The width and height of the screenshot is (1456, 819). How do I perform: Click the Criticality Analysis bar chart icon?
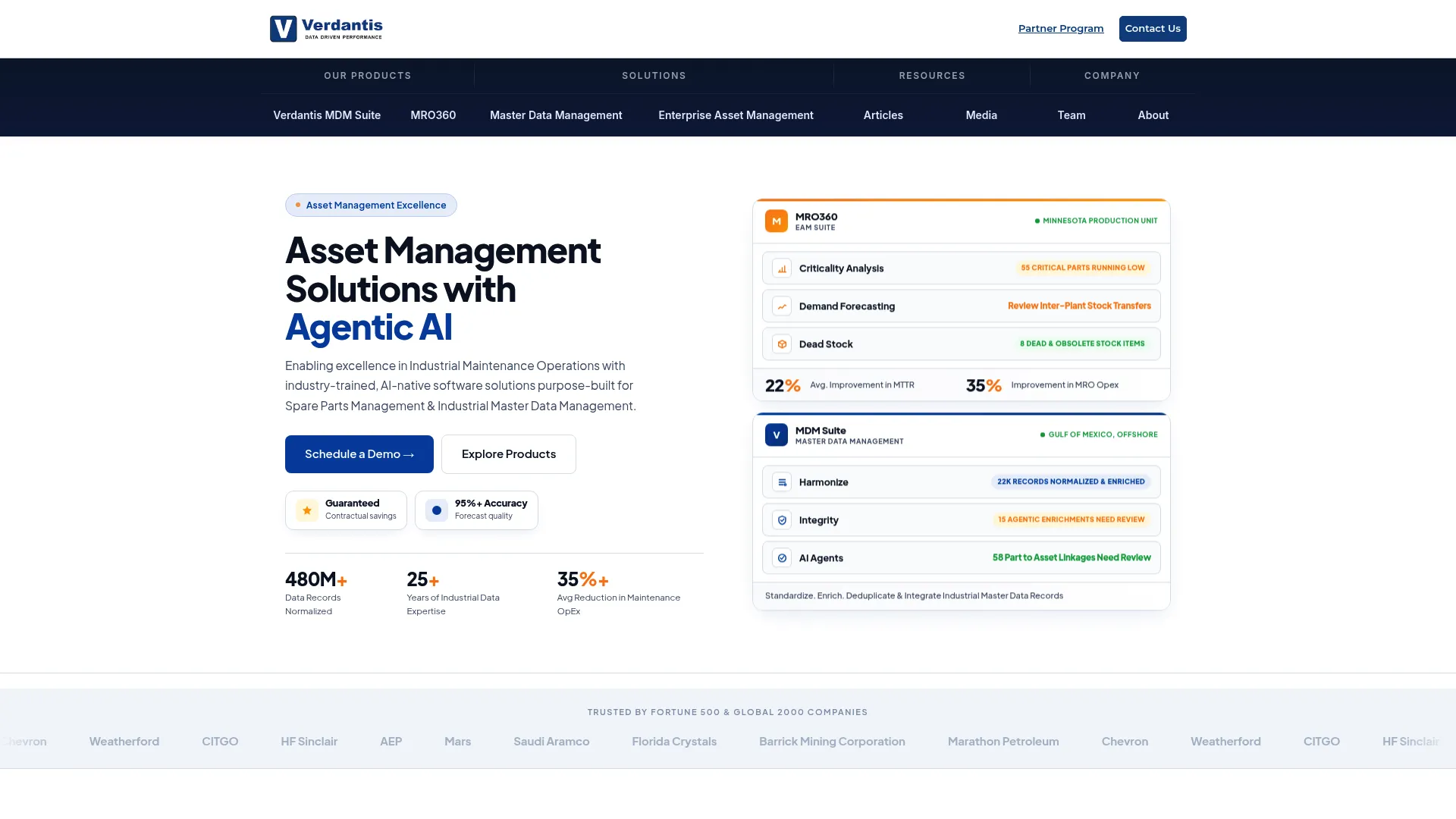(x=782, y=268)
